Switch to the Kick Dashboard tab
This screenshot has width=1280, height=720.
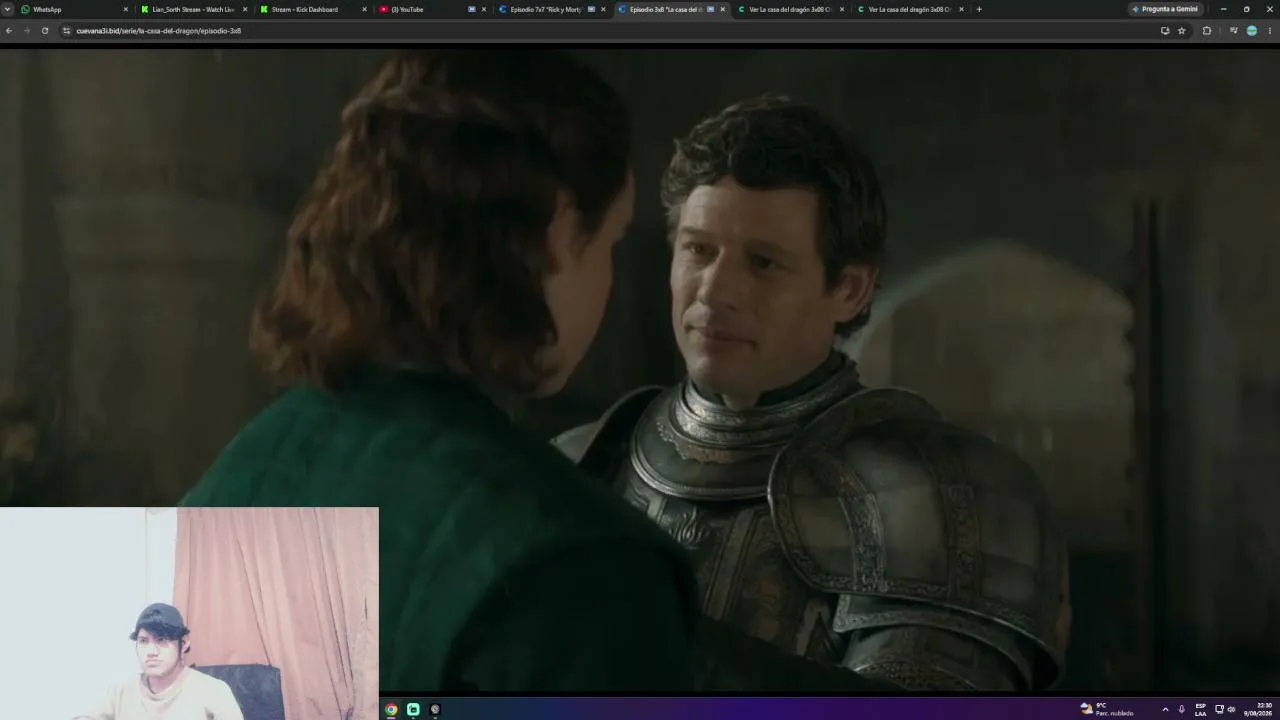click(x=312, y=9)
